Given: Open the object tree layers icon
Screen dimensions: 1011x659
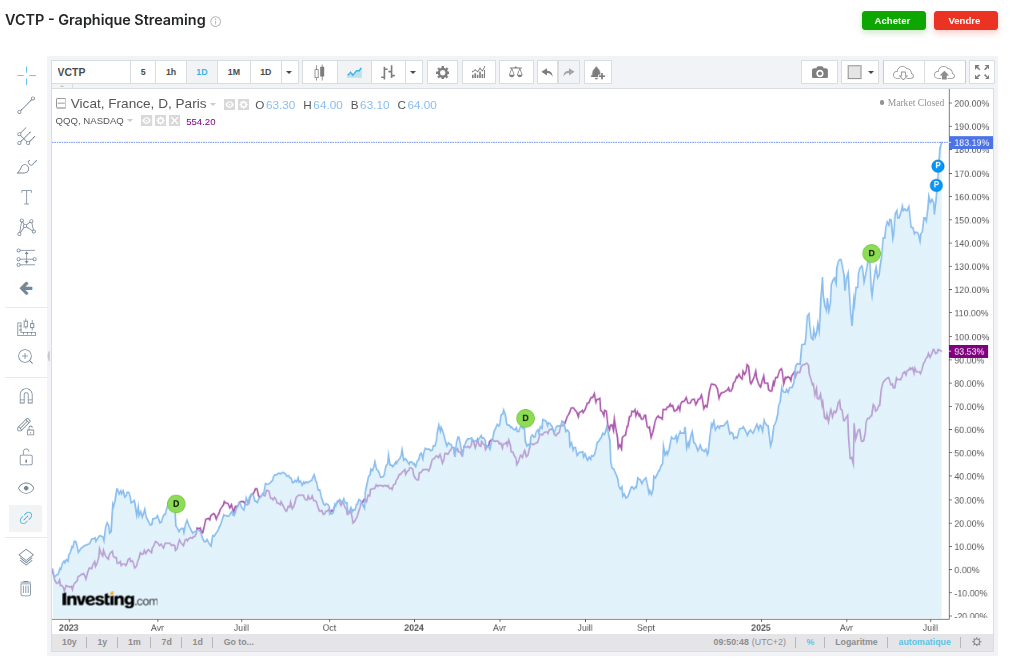Looking at the screenshot, I should [26, 557].
